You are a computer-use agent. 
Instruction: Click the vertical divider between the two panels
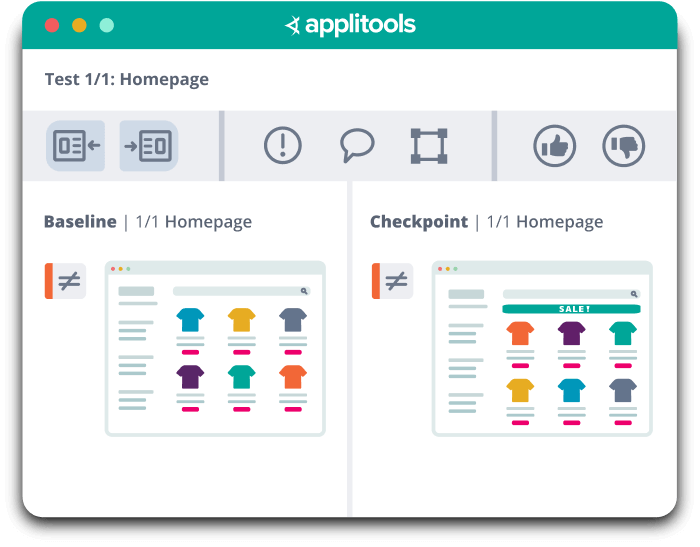click(350, 348)
